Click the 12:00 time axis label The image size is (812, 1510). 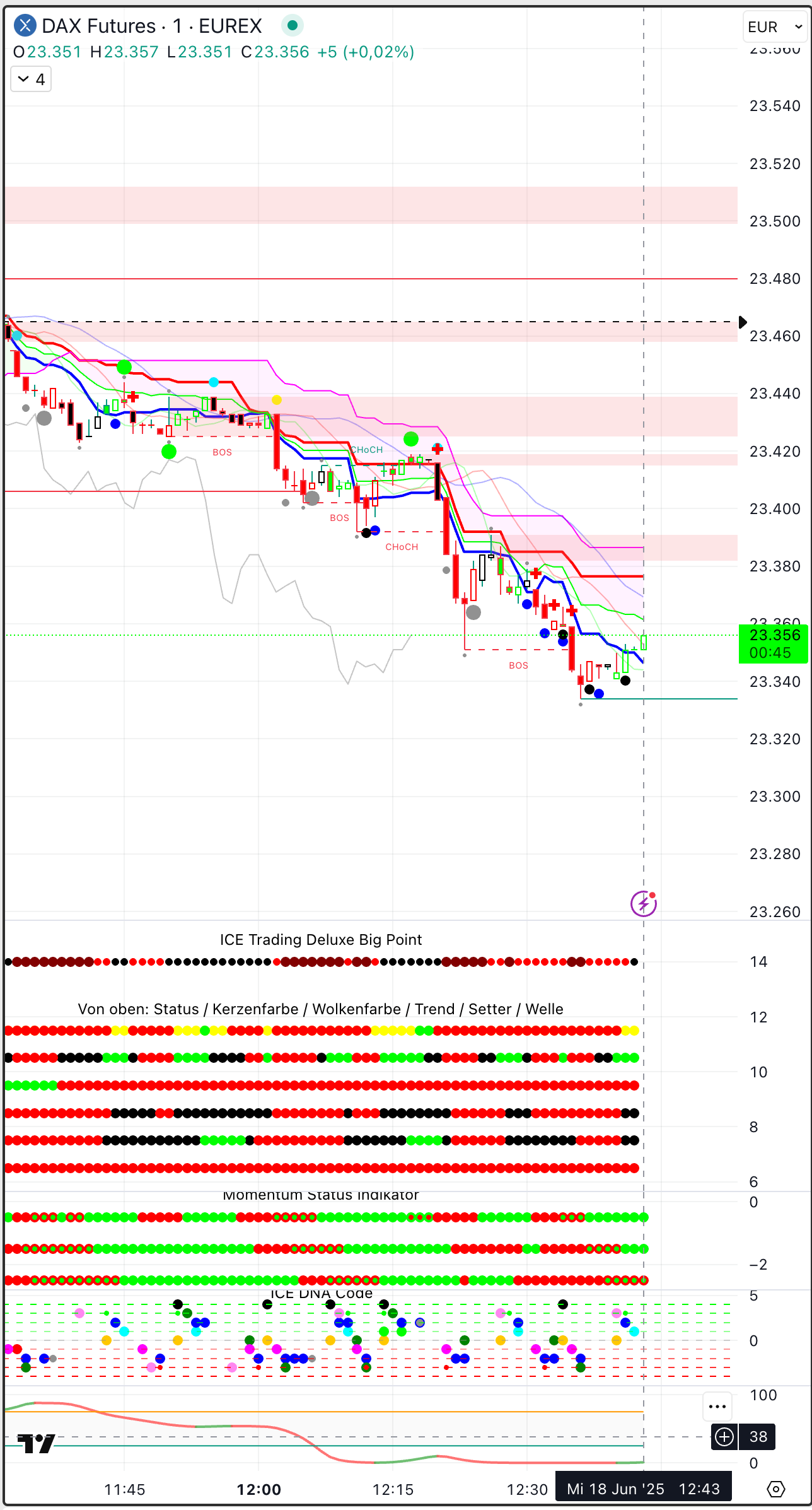[x=258, y=1490]
